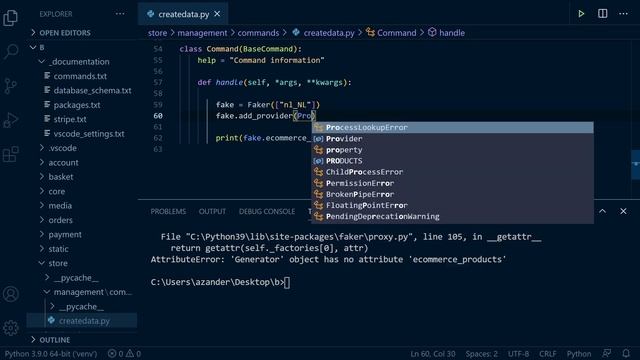640x360 pixels.
Task: Close the createdata.py tab
Action: (217, 14)
